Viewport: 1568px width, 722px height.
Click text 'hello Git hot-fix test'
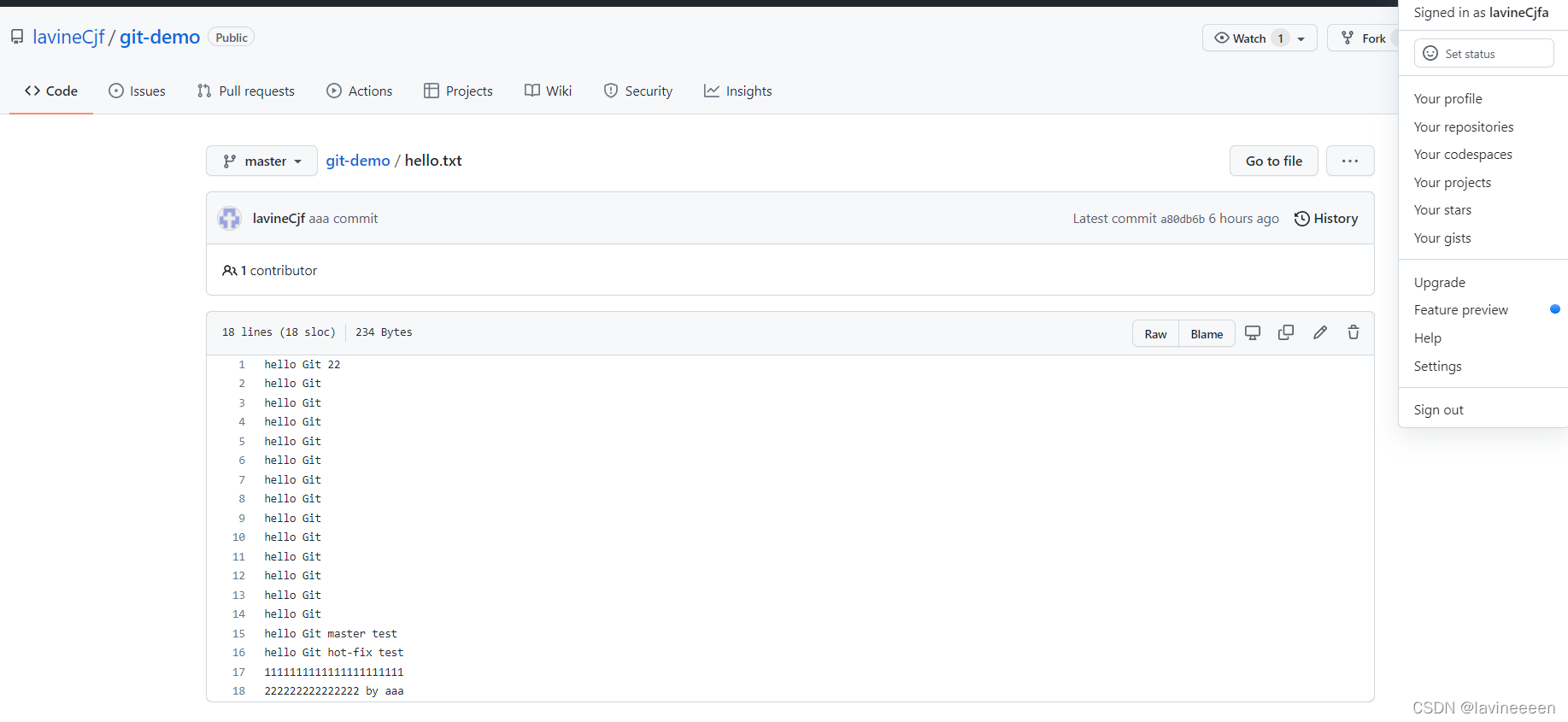tap(334, 653)
